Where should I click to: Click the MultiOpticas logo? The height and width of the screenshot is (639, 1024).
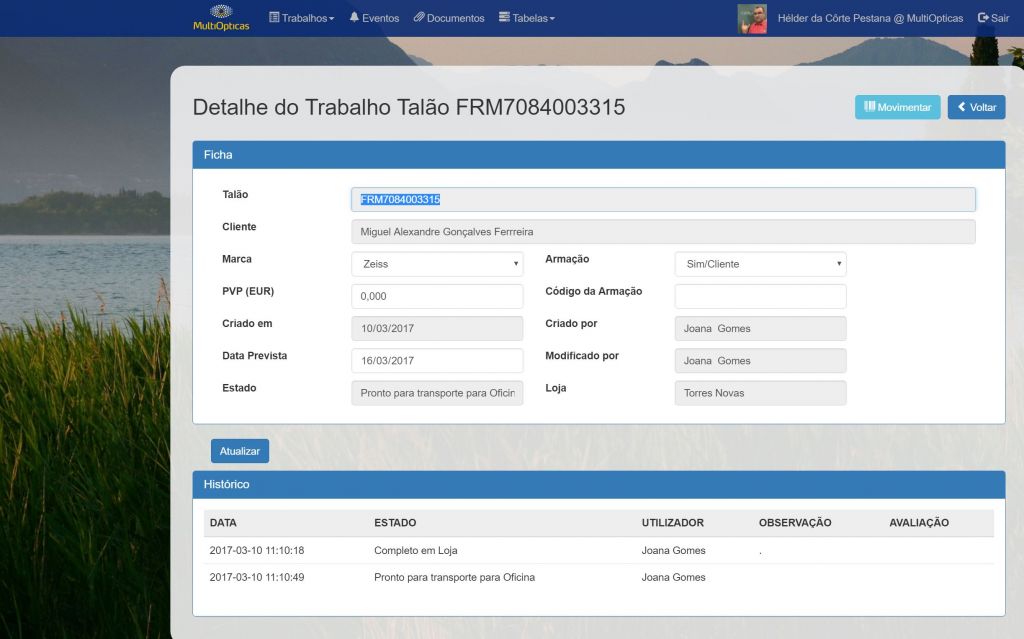[221, 18]
